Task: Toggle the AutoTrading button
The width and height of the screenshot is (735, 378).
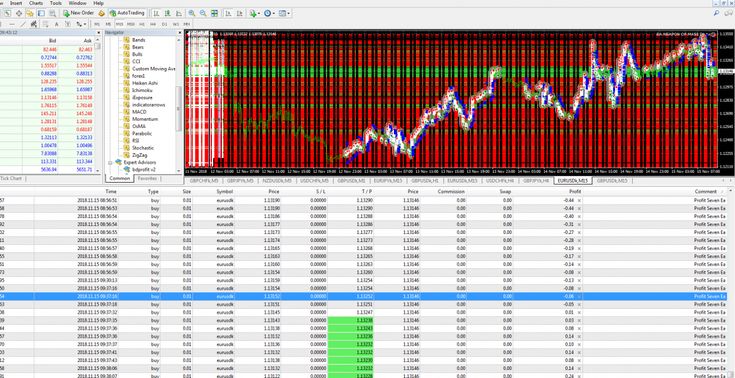Action: click(127, 13)
